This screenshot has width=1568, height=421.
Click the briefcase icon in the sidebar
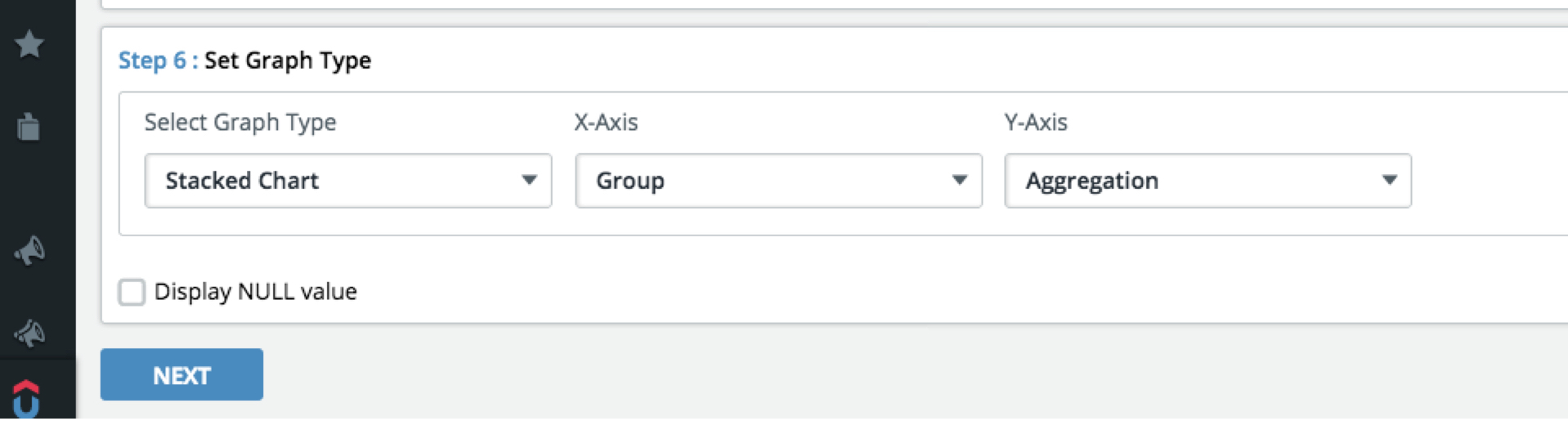[x=29, y=127]
